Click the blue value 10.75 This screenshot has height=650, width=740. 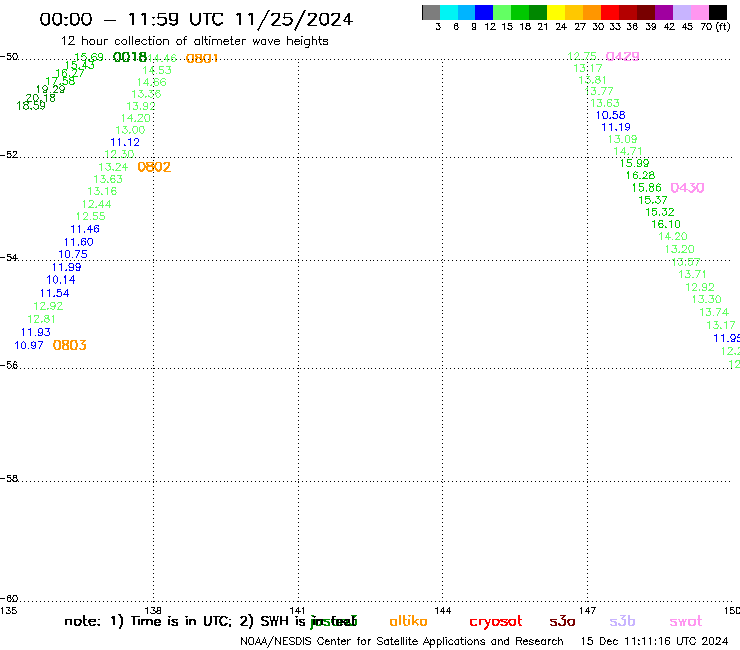(x=73, y=254)
